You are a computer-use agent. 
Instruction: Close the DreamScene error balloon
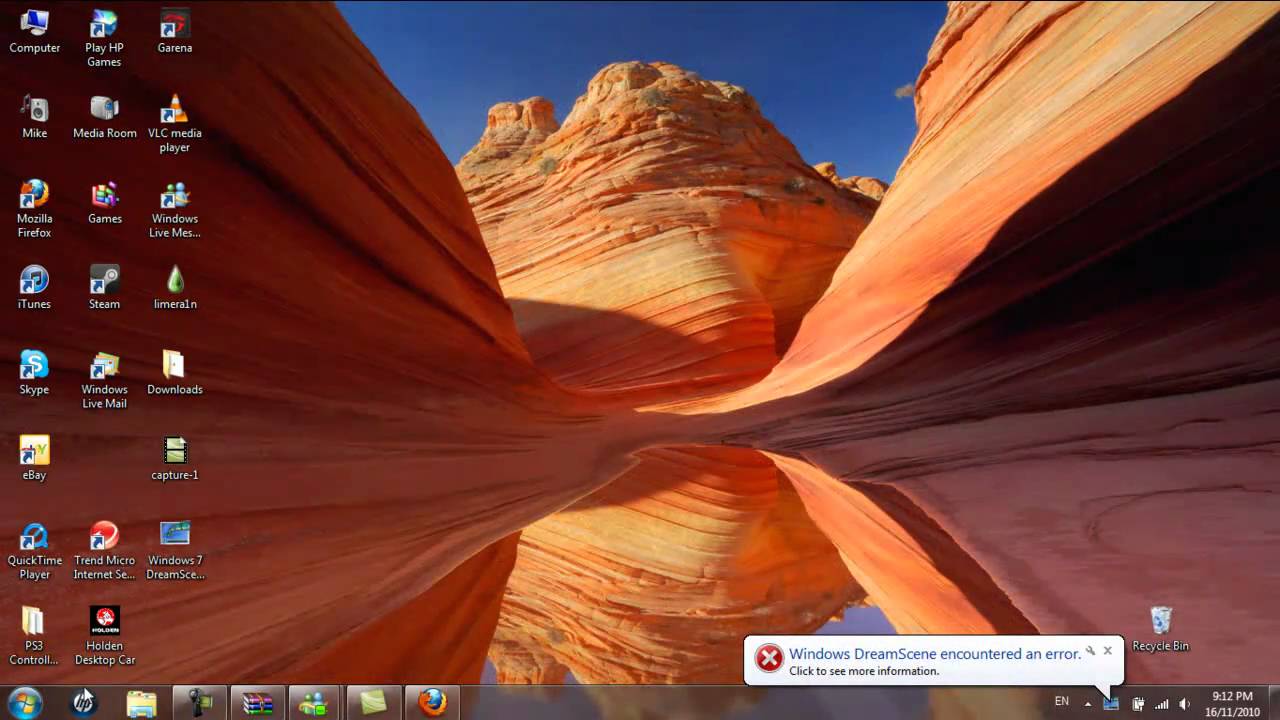click(x=1107, y=651)
